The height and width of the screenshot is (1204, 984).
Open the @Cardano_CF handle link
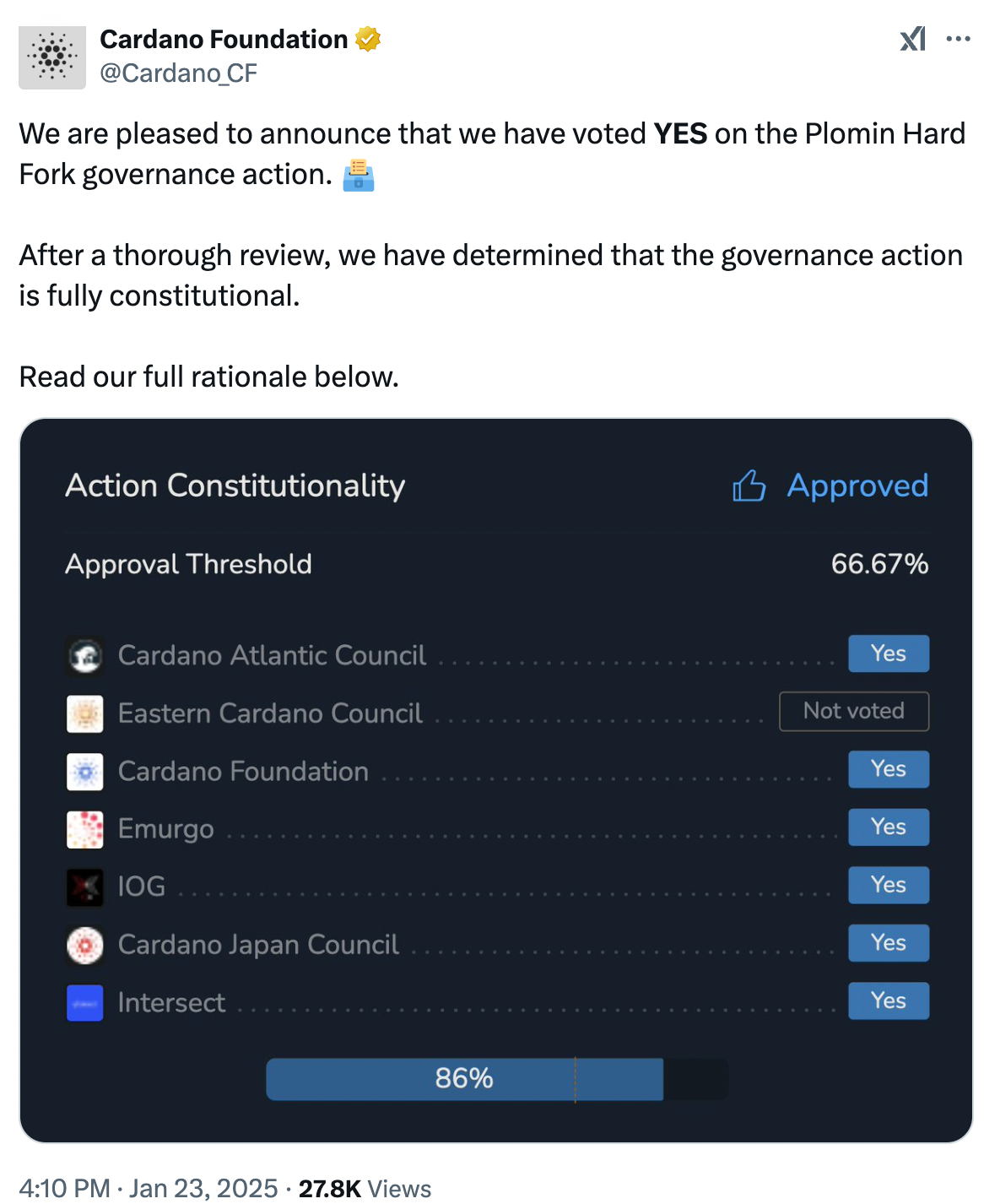178,73
